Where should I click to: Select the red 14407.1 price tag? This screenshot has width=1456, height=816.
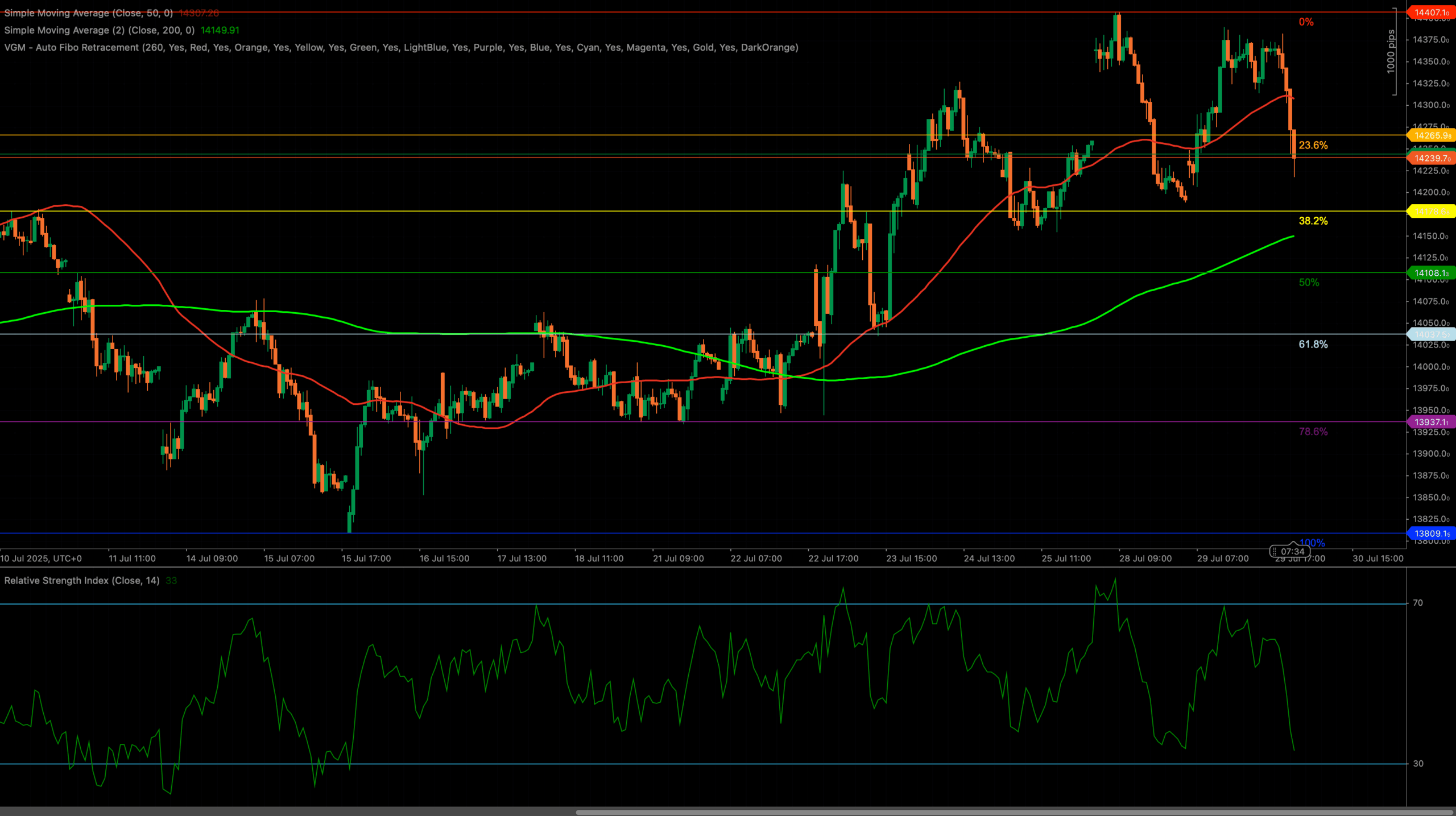click(x=1431, y=13)
